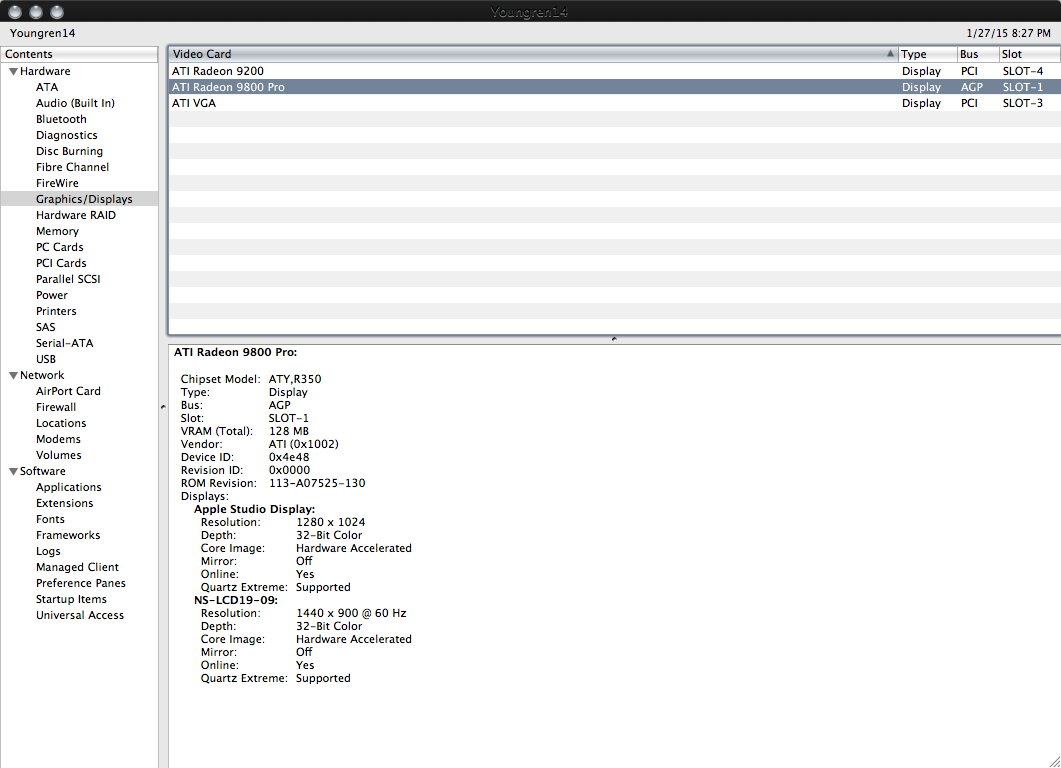The height and width of the screenshot is (768, 1061).
Task: Select PCI Cards entry
Action: (x=61, y=263)
